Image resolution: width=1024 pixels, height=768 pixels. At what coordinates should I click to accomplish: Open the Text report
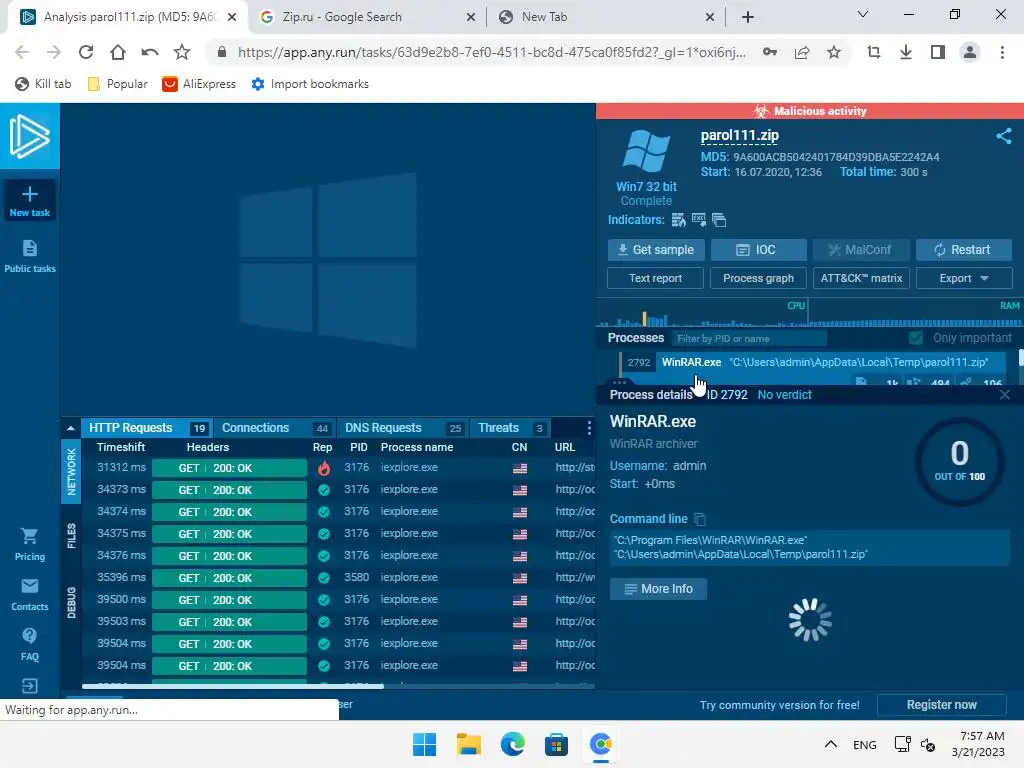pos(655,278)
